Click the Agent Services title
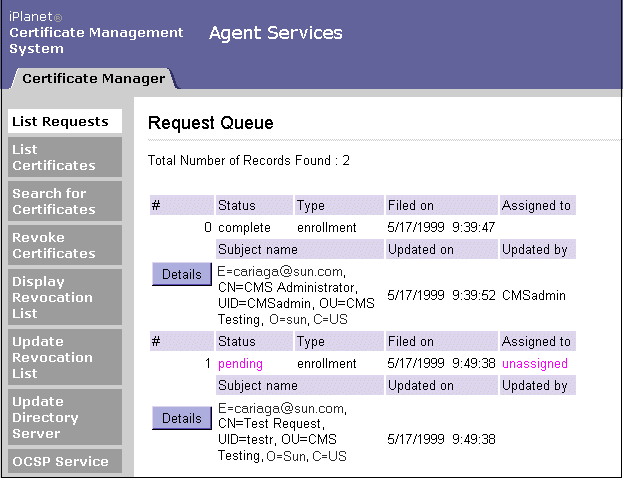The width and height of the screenshot is (623, 478). click(276, 33)
